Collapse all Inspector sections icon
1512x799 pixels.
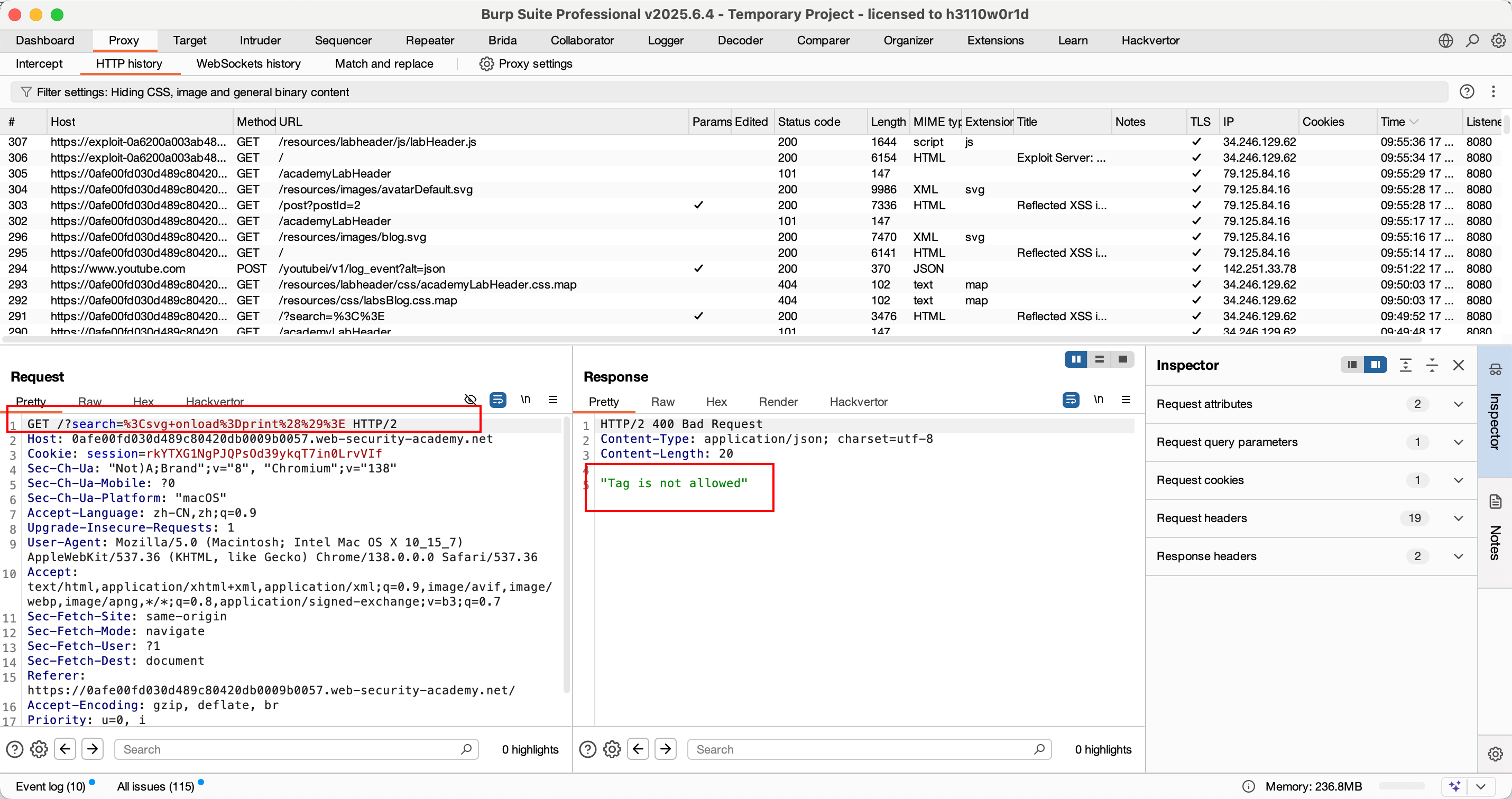pos(1432,365)
